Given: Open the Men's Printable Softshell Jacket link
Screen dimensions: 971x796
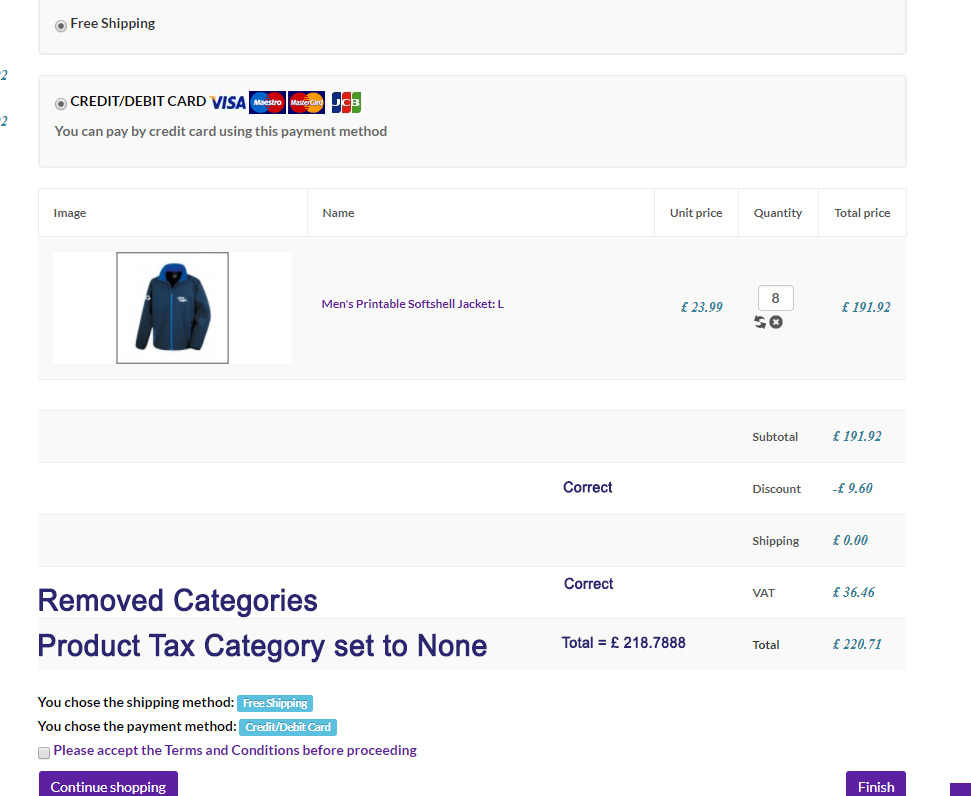Looking at the screenshot, I should 407,304.
